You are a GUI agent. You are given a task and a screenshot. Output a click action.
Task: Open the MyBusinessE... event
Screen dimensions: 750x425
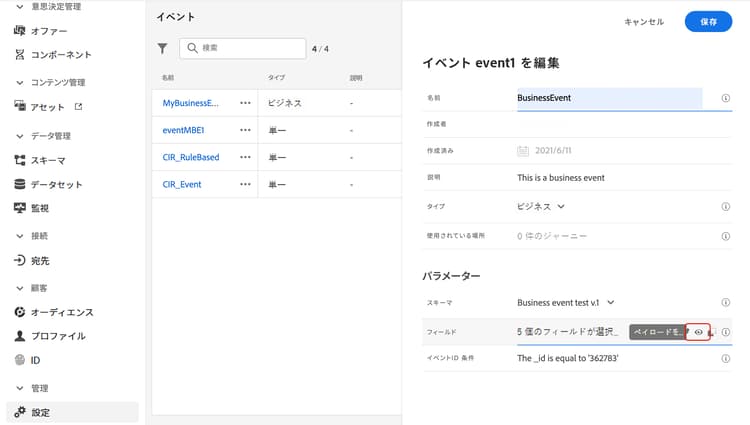click(190, 103)
